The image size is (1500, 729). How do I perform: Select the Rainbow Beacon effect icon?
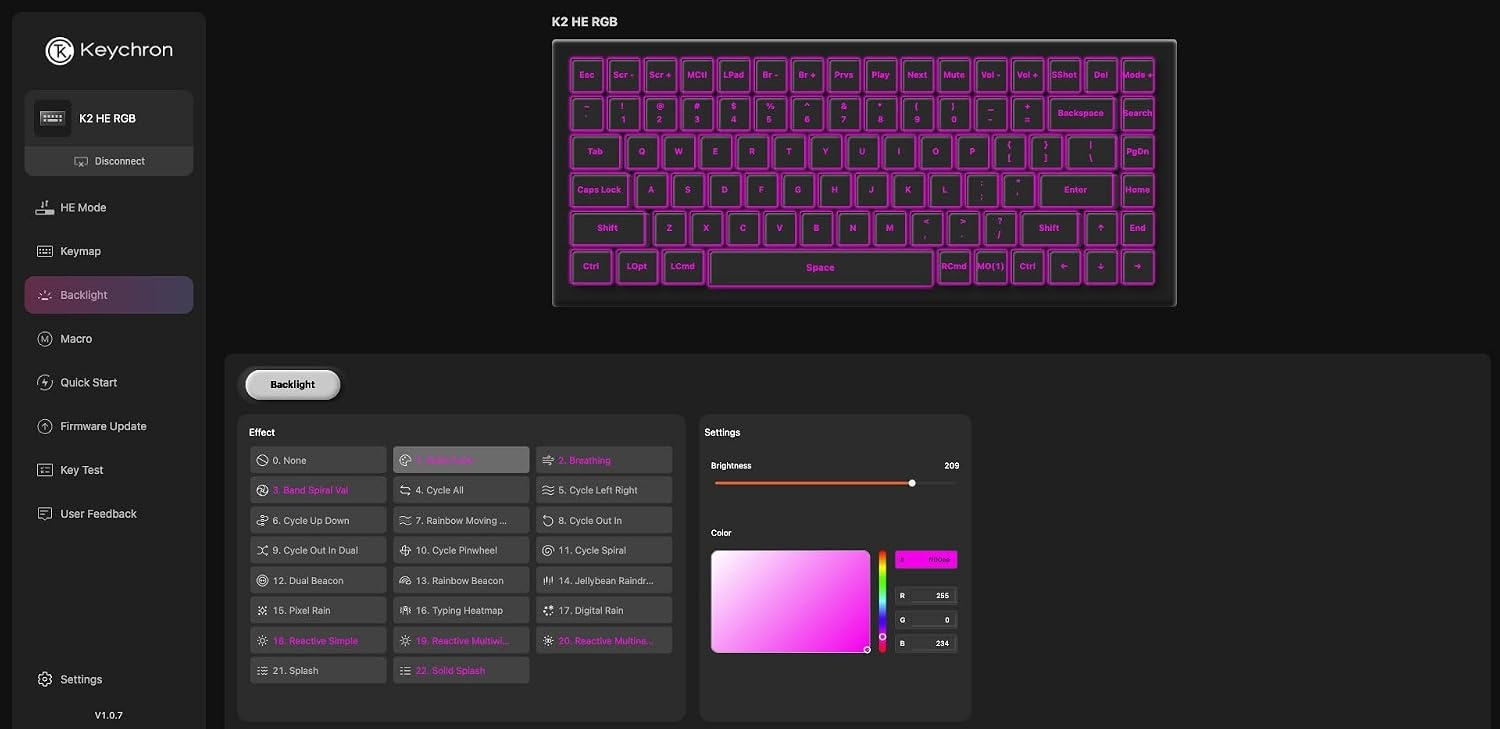point(405,580)
